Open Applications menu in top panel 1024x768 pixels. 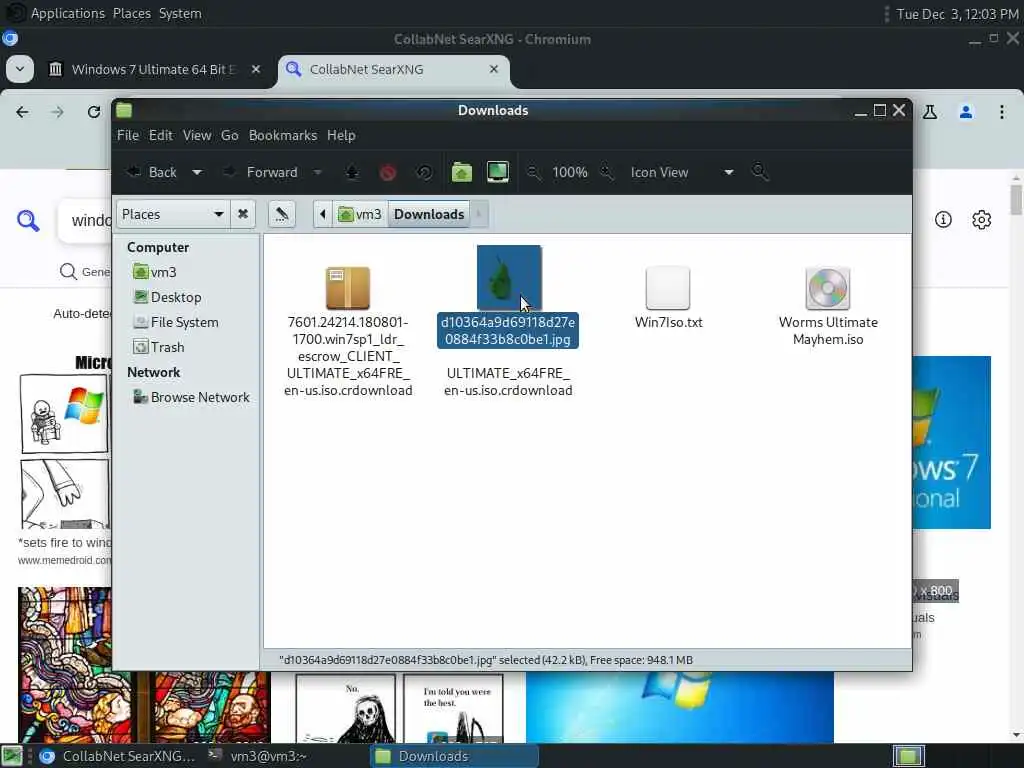coord(67,13)
